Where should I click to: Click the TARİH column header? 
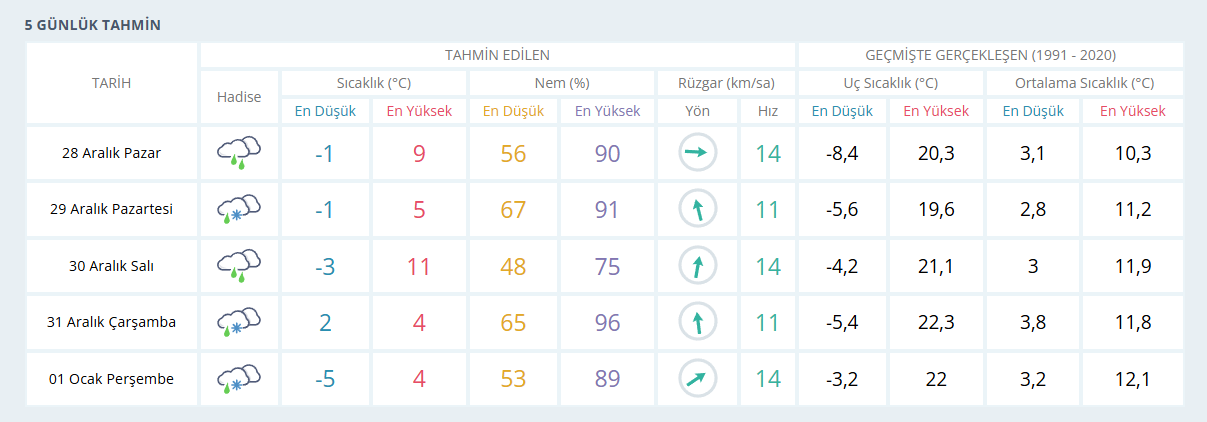pos(111,83)
